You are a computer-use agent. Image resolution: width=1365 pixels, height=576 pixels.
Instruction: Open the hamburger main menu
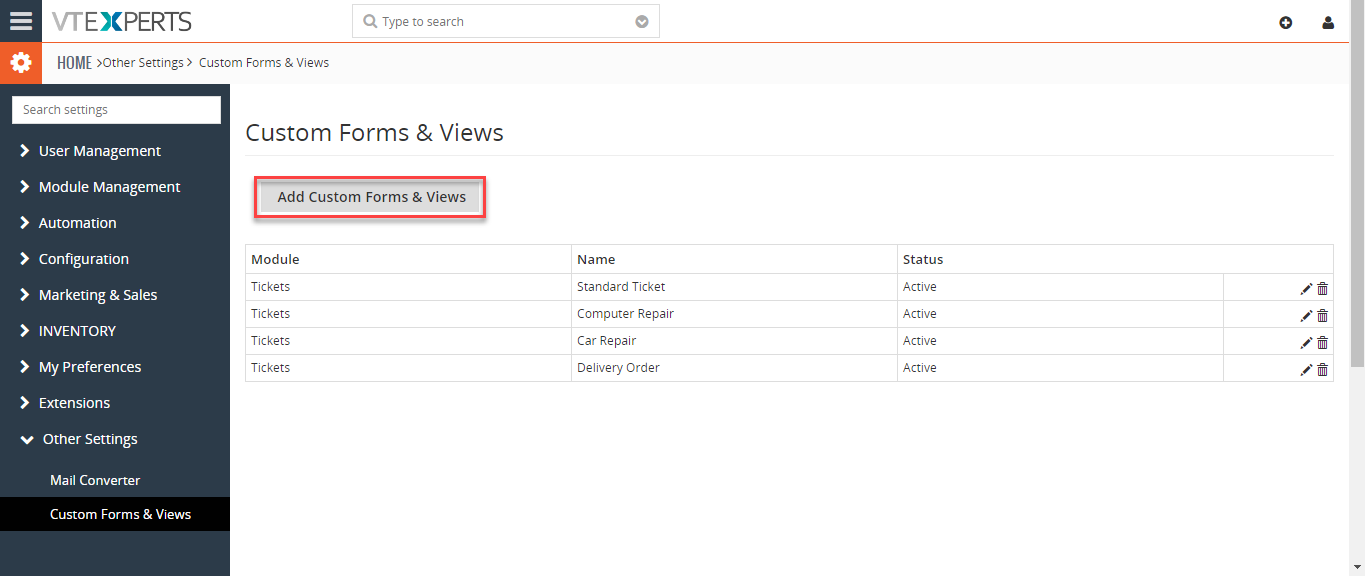pyautogui.click(x=21, y=21)
